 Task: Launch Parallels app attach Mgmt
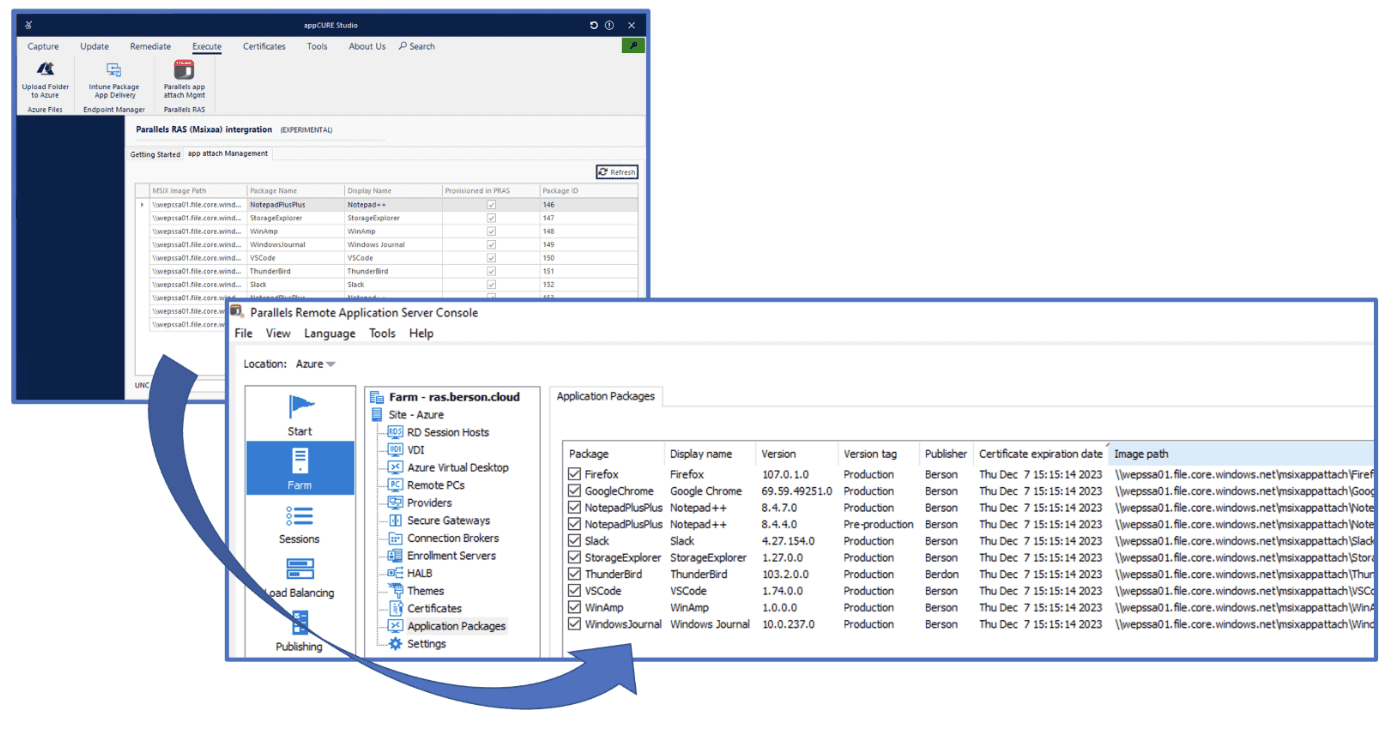[184, 80]
